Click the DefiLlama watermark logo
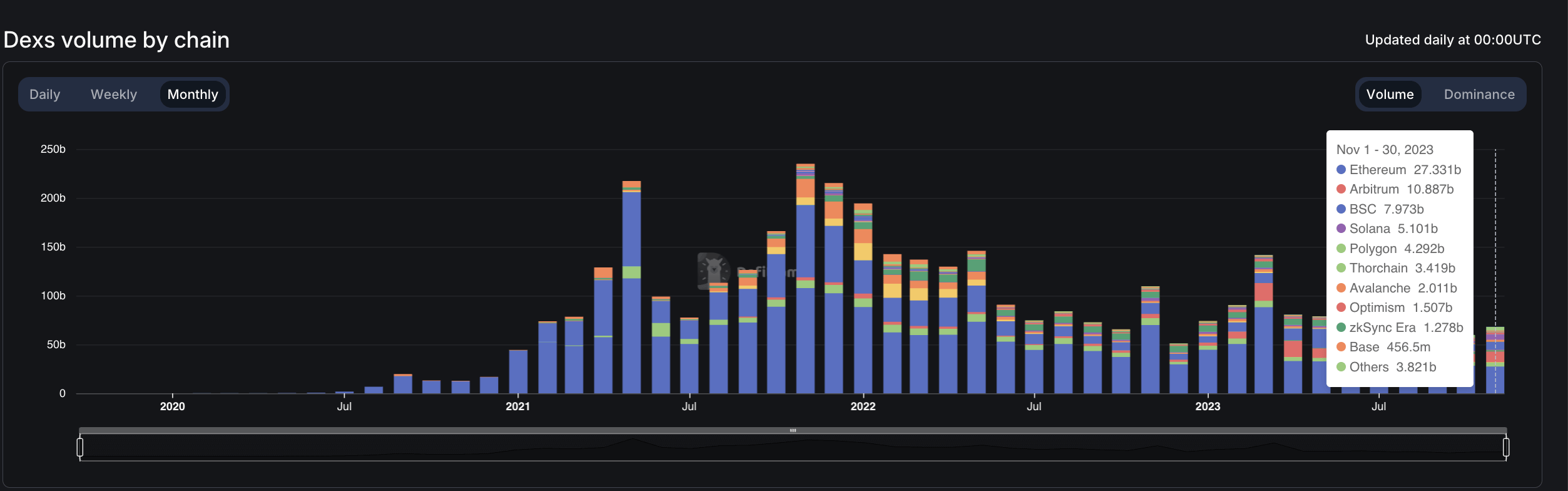The width and height of the screenshot is (1568, 491). (714, 271)
